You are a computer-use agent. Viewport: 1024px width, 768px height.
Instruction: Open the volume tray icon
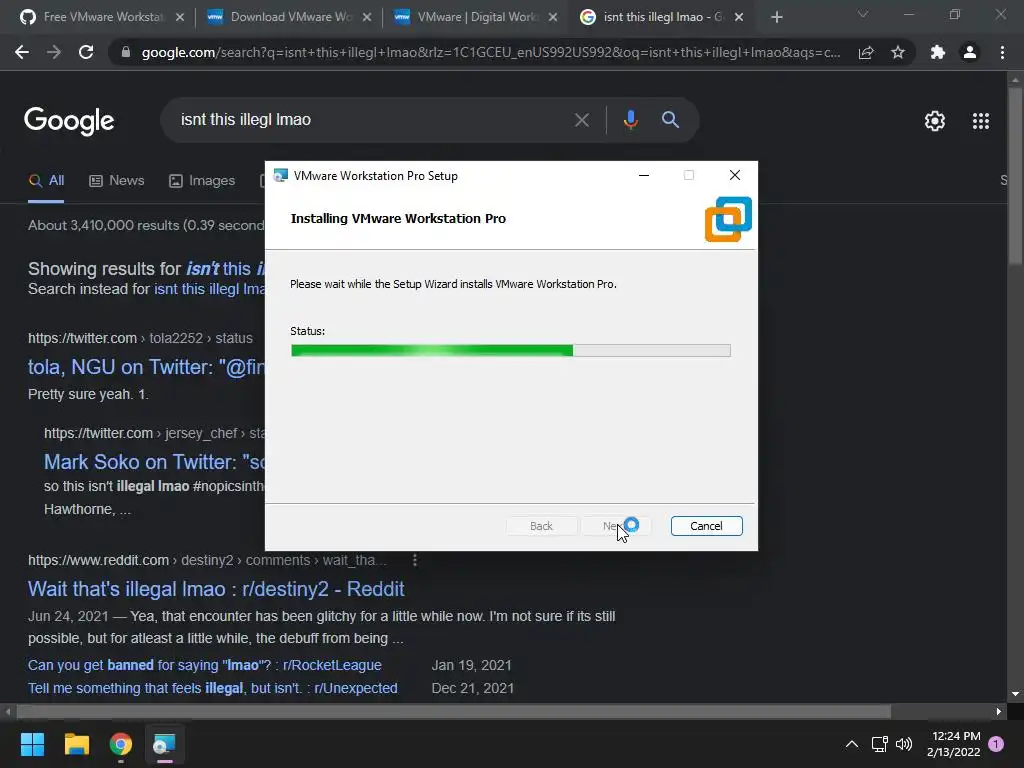tap(904, 744)
